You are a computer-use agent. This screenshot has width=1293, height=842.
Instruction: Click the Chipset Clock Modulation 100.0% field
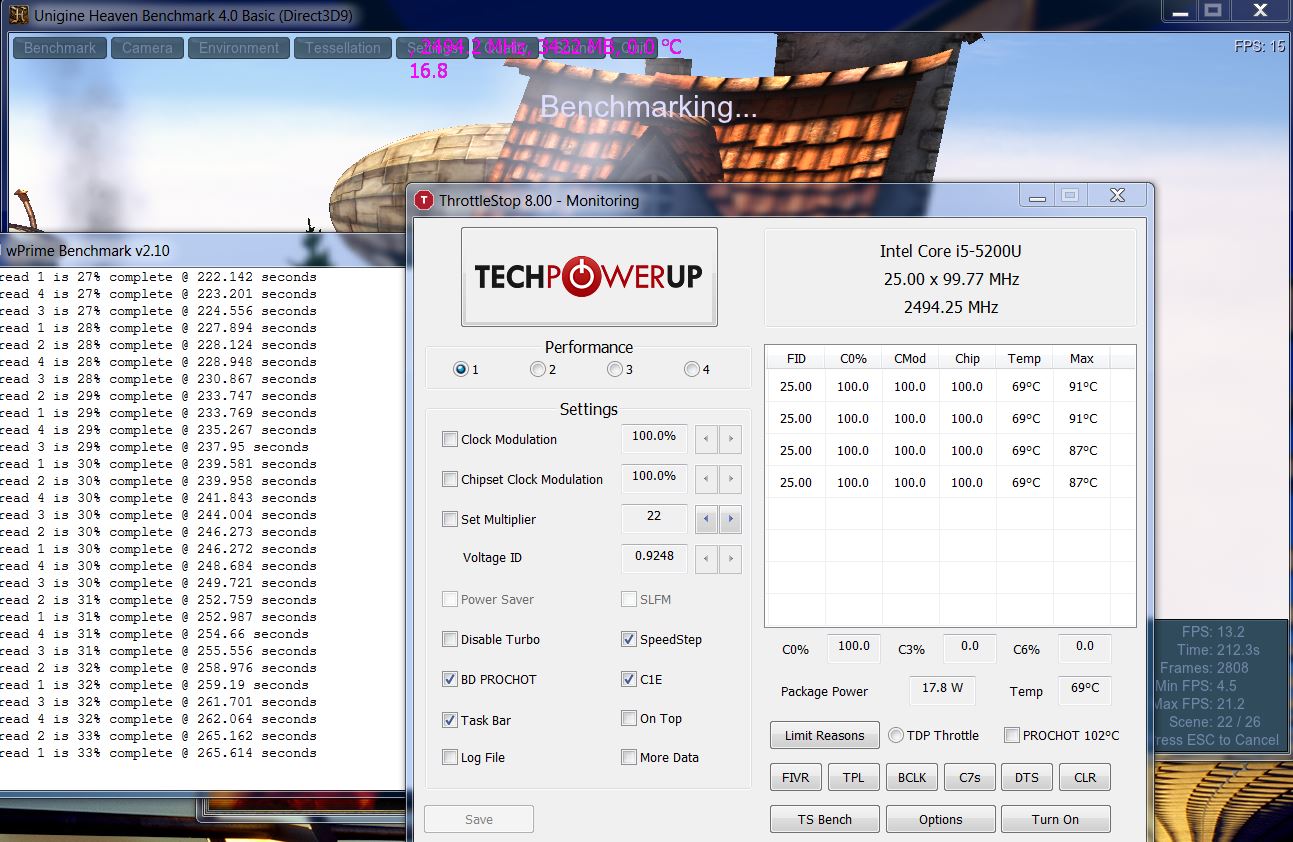pos(654,478)
